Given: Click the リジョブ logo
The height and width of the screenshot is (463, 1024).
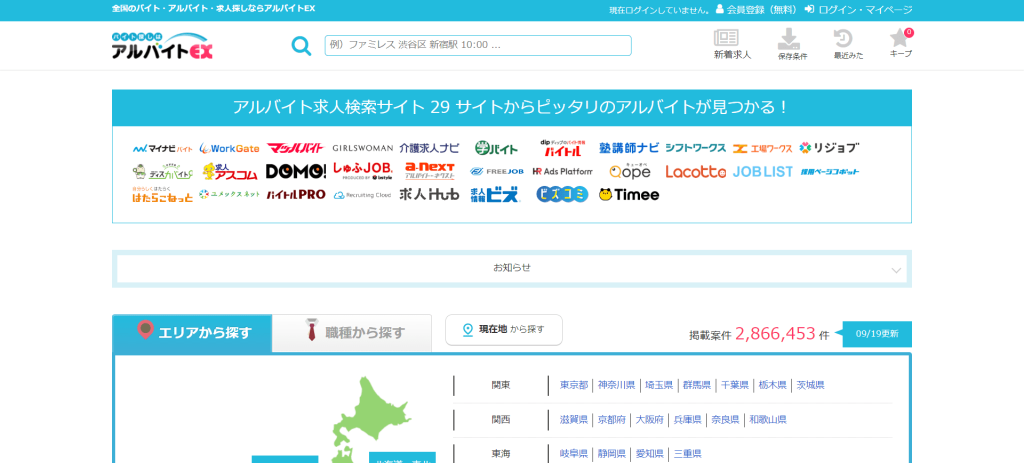Looking at the screenshot, I should coord(829,148).
